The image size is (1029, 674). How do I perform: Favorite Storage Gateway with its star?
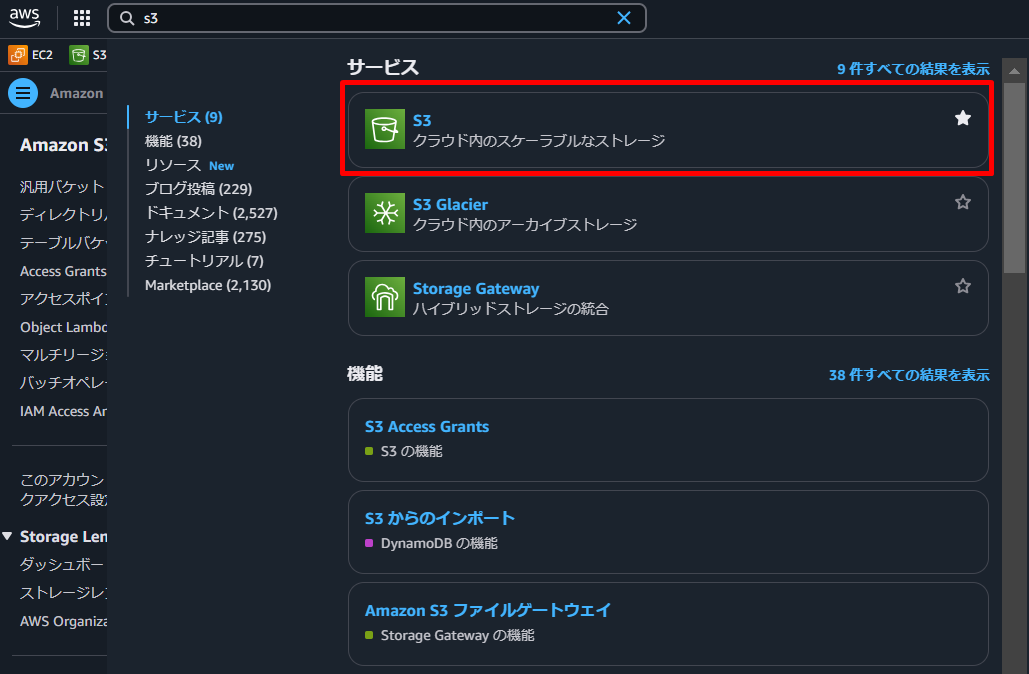(963, 286)
